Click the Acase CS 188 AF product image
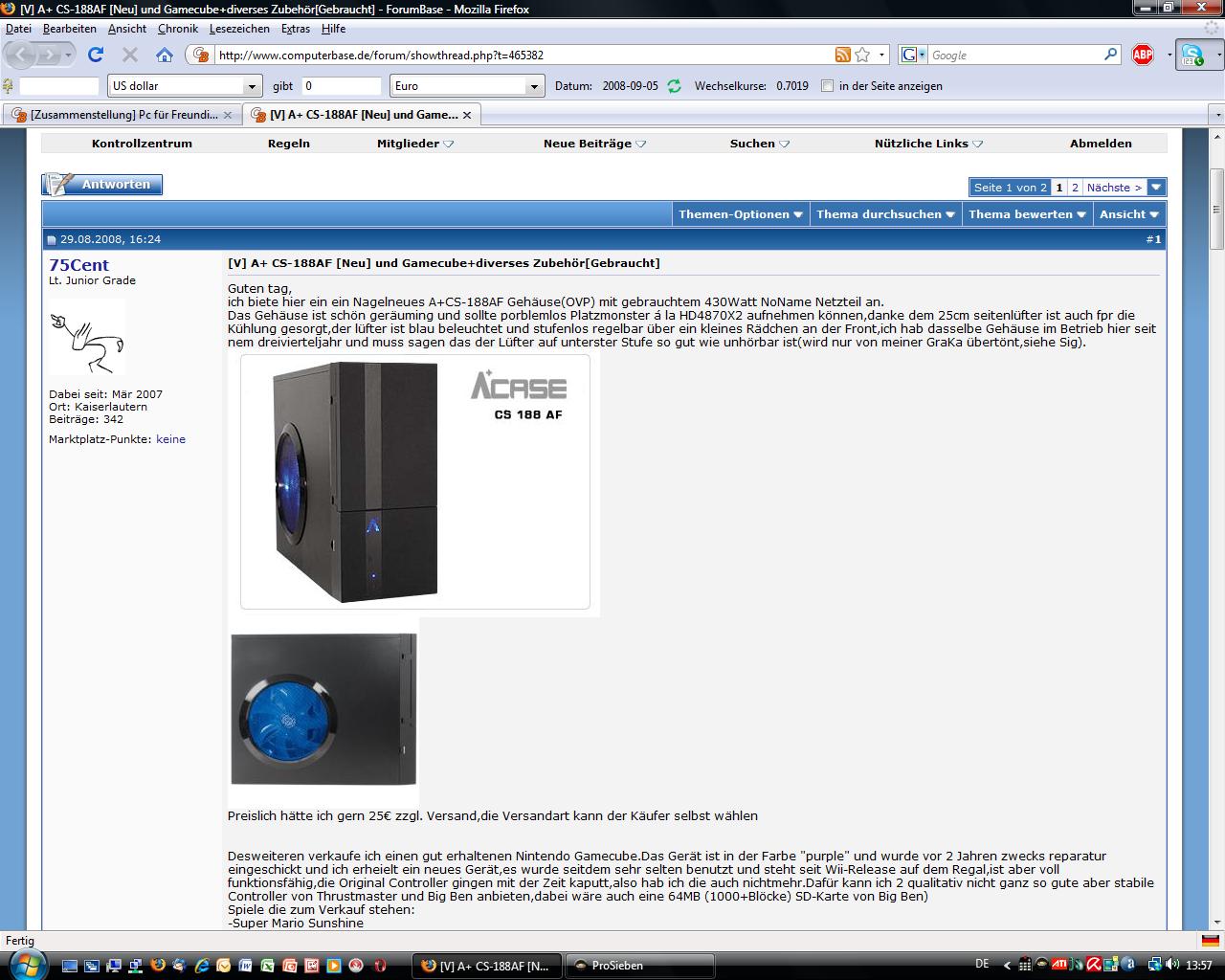The width and height of the screenshot is (1225, 980). coord(415,482)
